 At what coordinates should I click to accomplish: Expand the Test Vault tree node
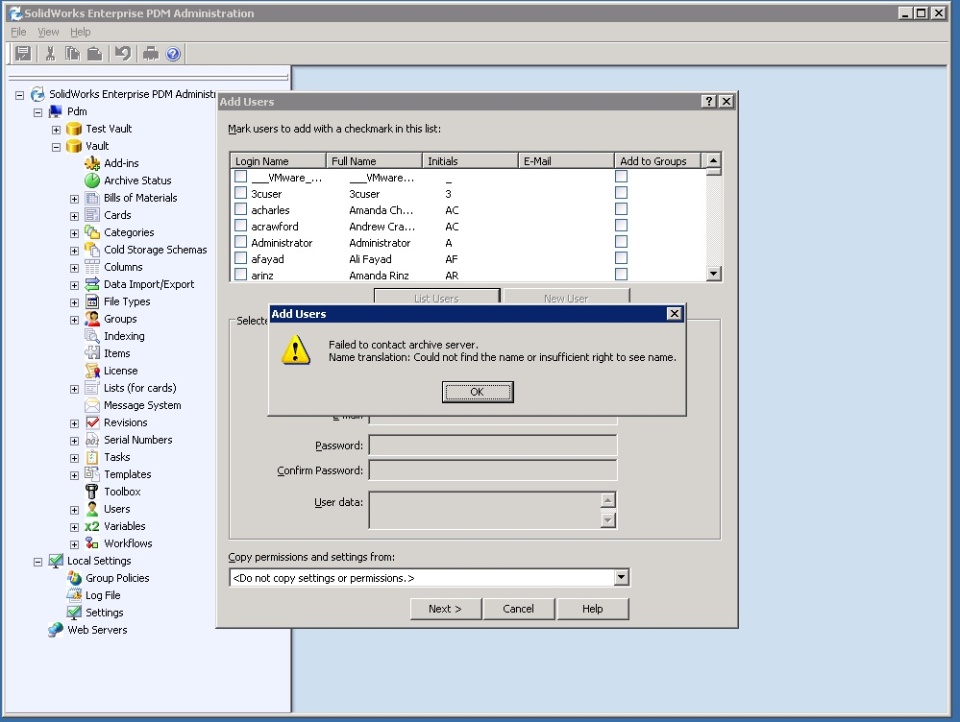pyautogui.click(x=56, y=130)
